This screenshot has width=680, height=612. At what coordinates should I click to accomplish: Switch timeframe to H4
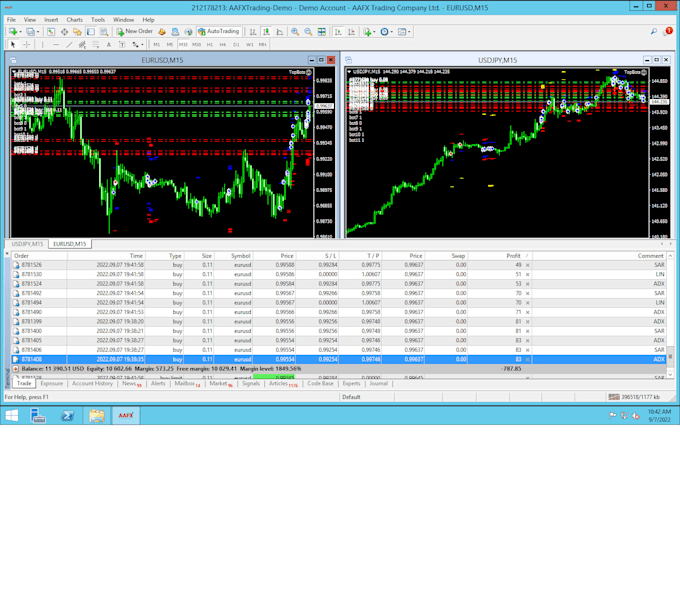tap(223, 45)
